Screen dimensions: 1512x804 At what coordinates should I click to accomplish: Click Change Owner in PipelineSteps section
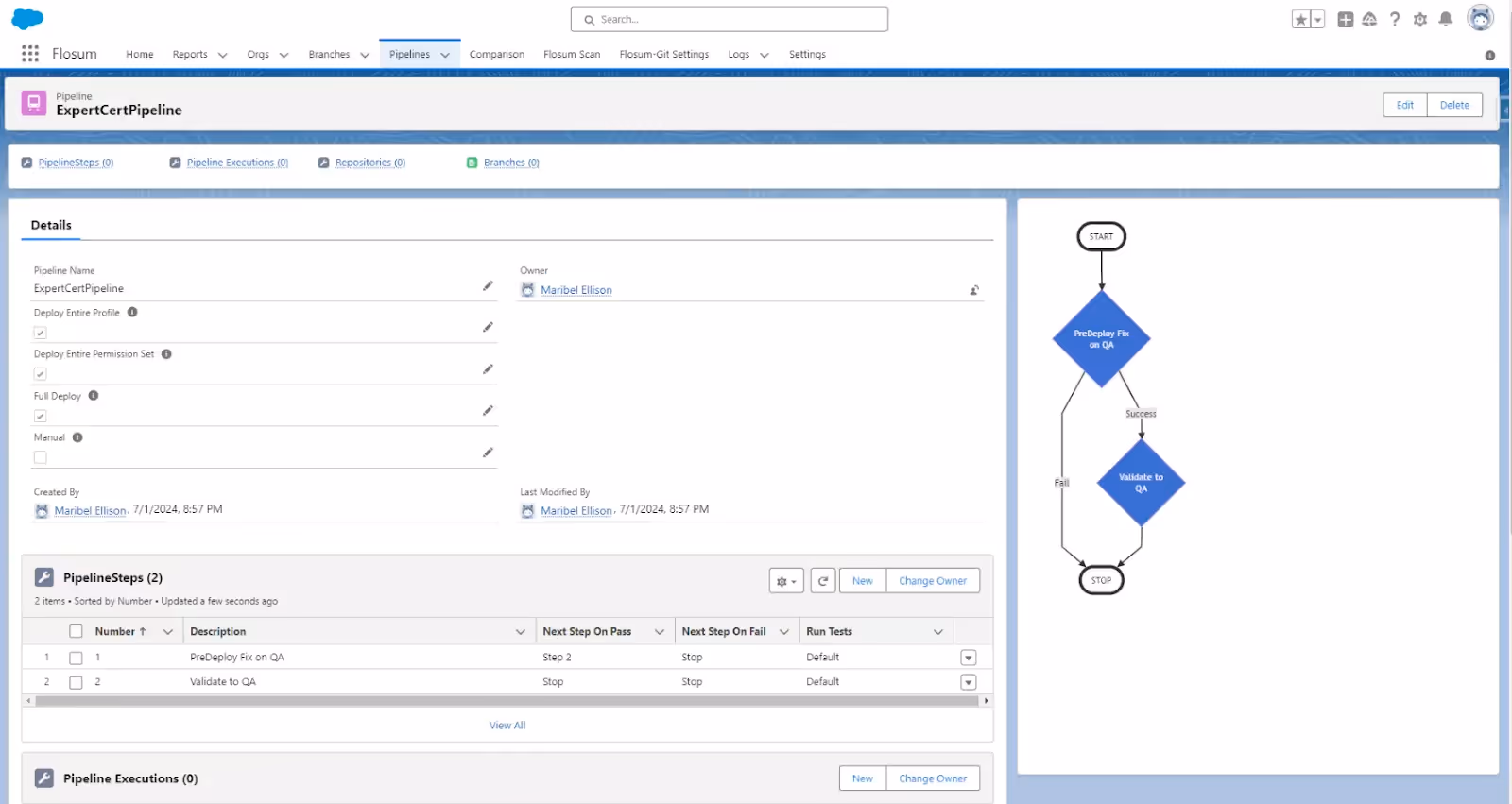[x=933, y=581]
